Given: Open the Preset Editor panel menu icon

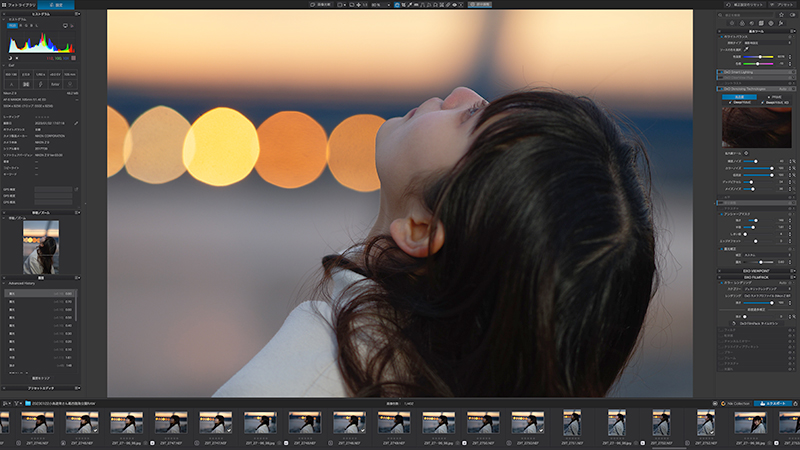Looking at the screenshot, I should click(x=78, y=388).
